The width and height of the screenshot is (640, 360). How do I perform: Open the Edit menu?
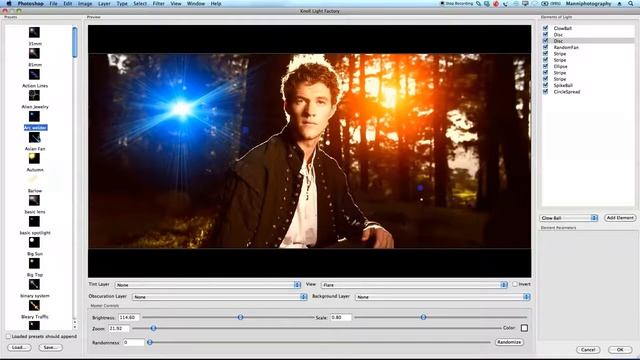point(68,3)
